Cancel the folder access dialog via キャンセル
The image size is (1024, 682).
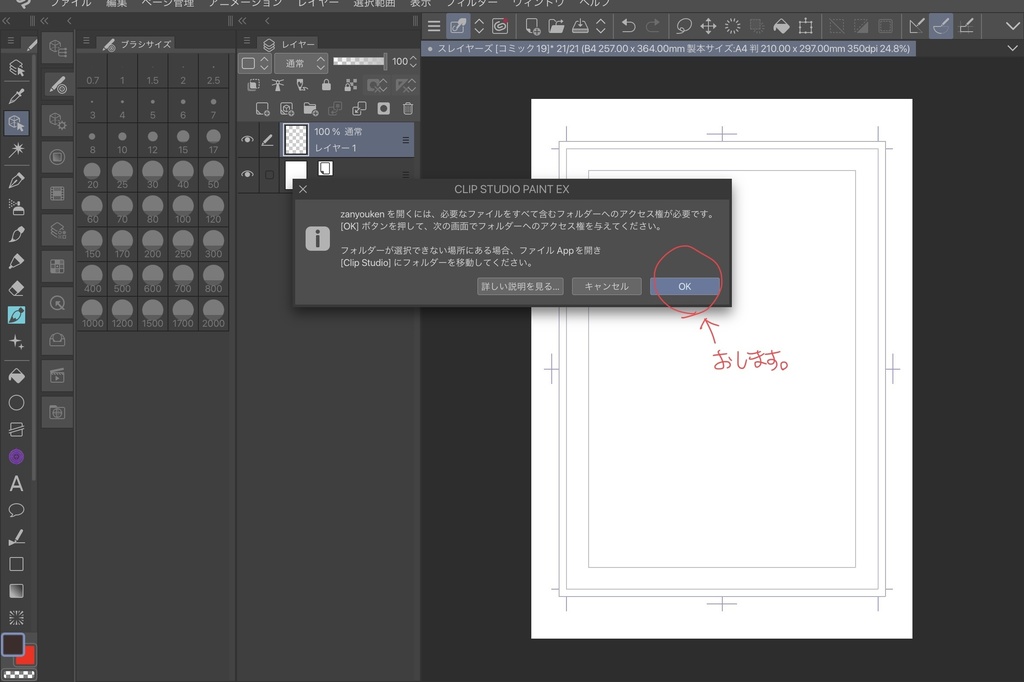(x=606, y=286)
